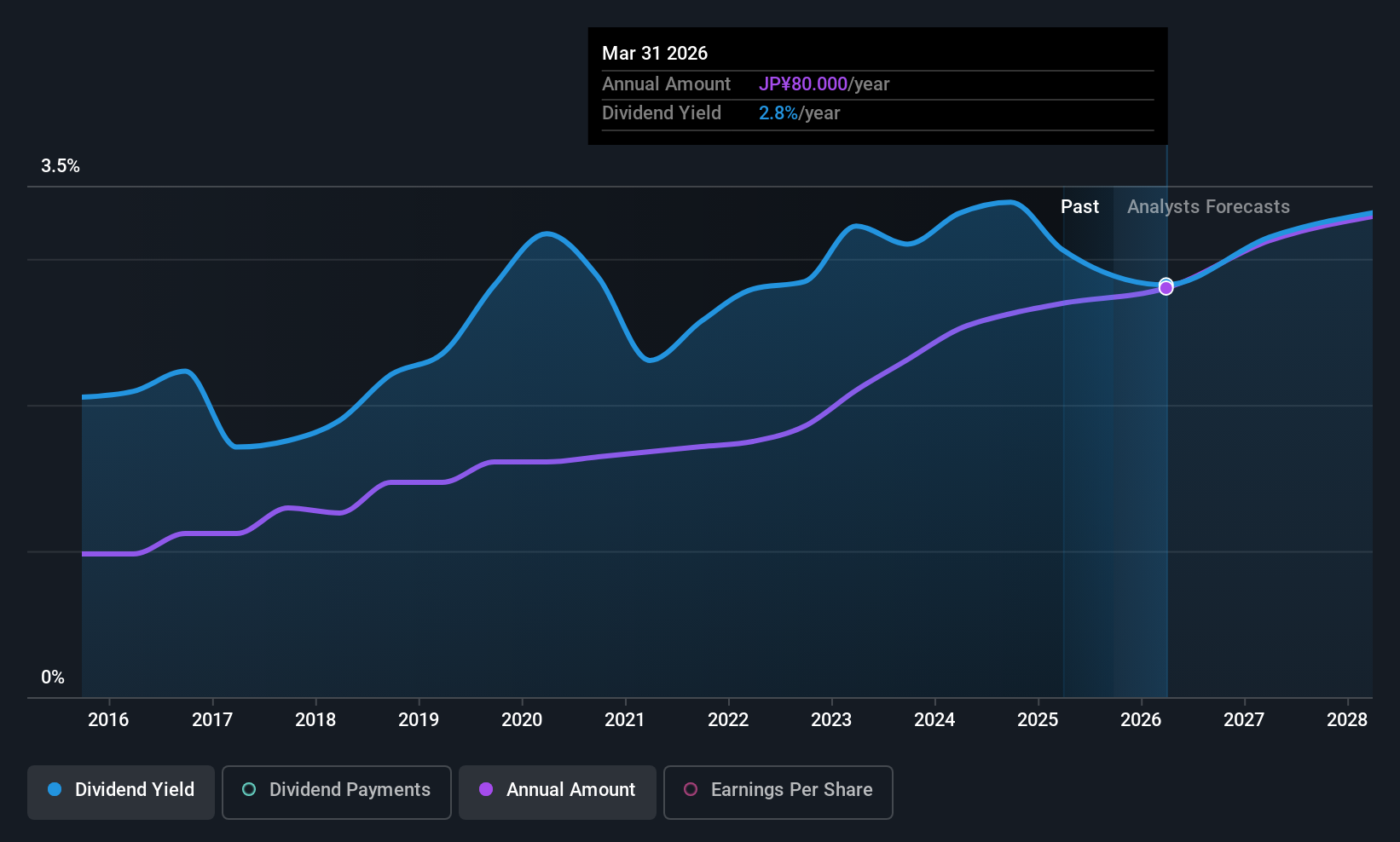Click the 3.5% y-axis label
Image resolution: width=1400 pixels, height=842 pixels.
pyautogui.click(x=61, y=166)
